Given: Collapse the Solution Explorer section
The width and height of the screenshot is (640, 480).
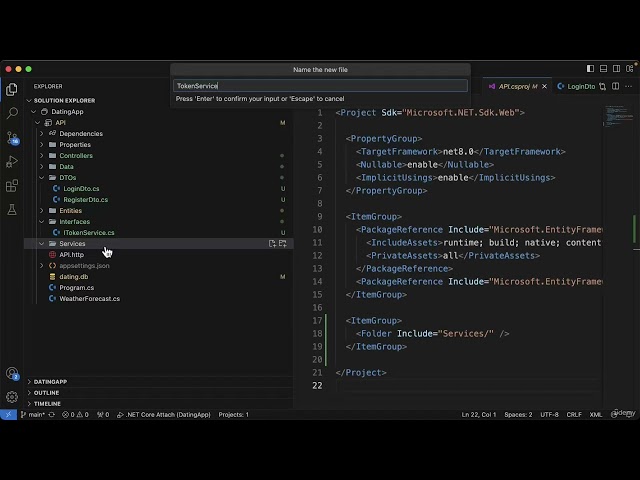Looking at the screenshot, I should point(29,100).
